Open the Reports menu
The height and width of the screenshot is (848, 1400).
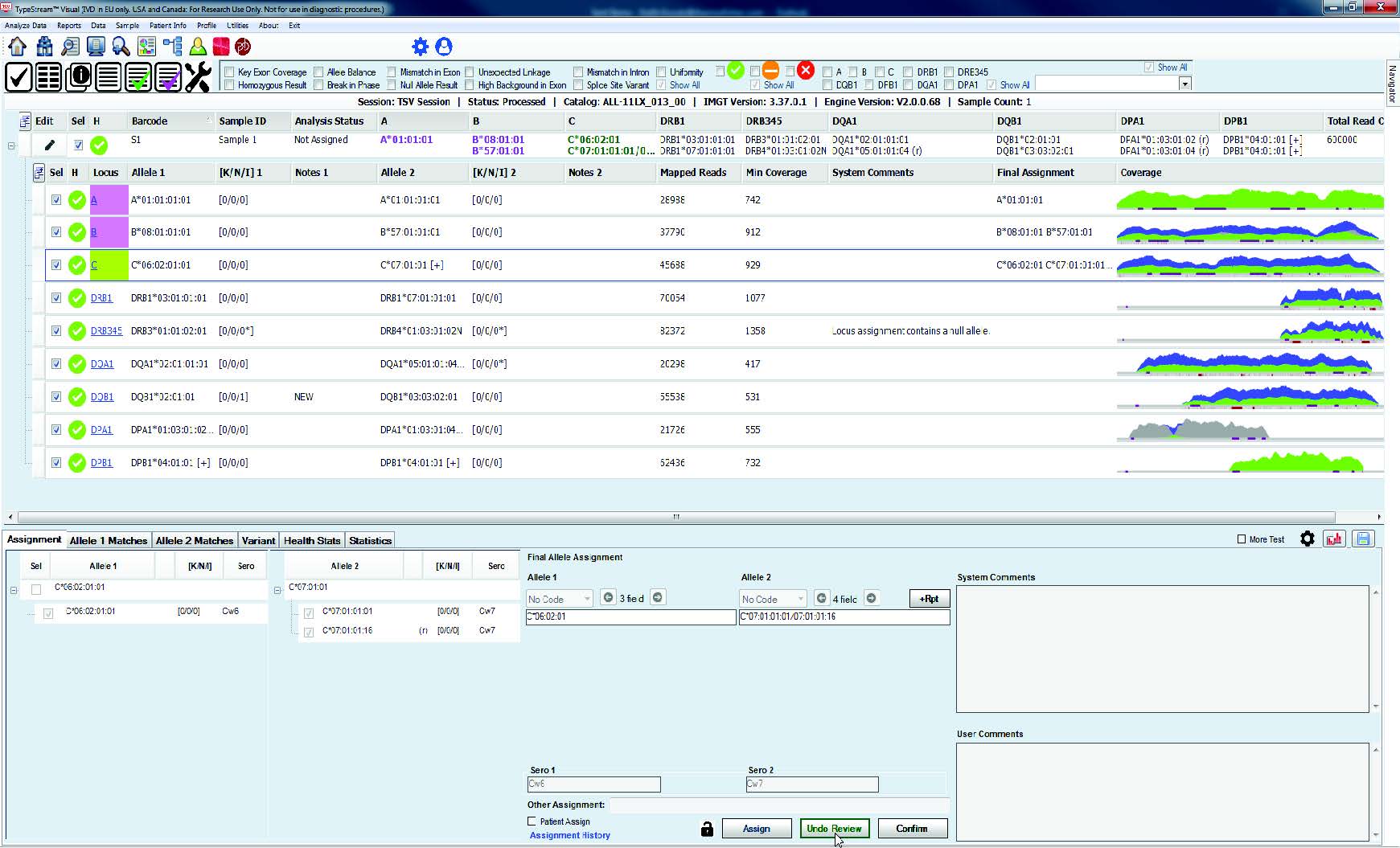pyautogui.click(x=69, y=26)
